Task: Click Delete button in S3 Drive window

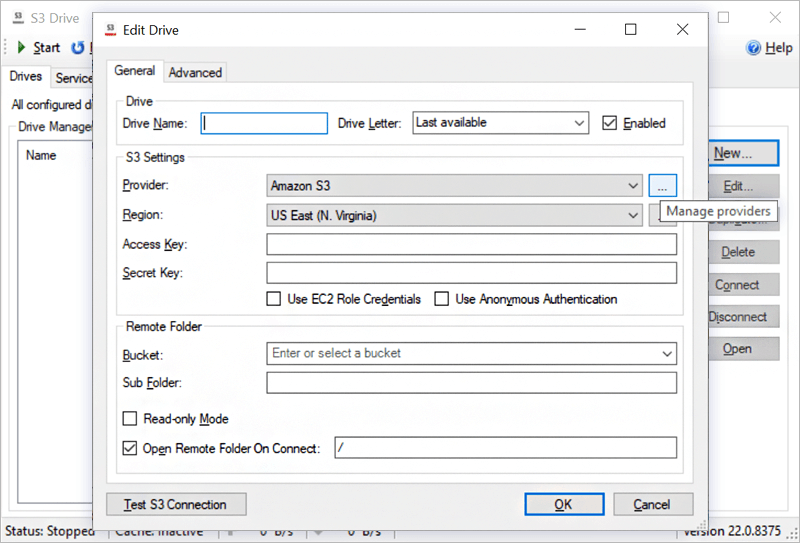Action: [x=743, y=252]
